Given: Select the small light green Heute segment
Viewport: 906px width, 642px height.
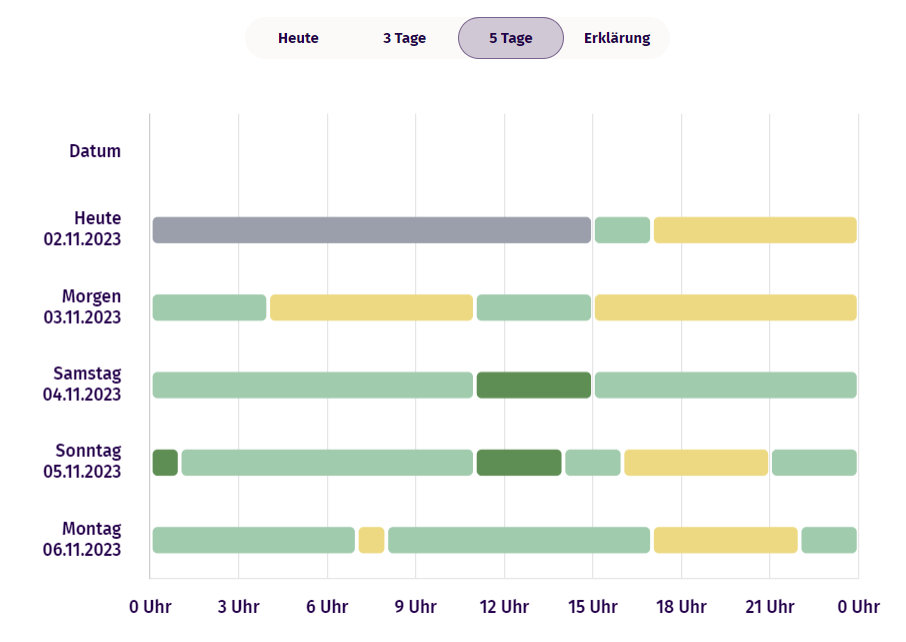Looking at the screenshot, I should 622,230.
